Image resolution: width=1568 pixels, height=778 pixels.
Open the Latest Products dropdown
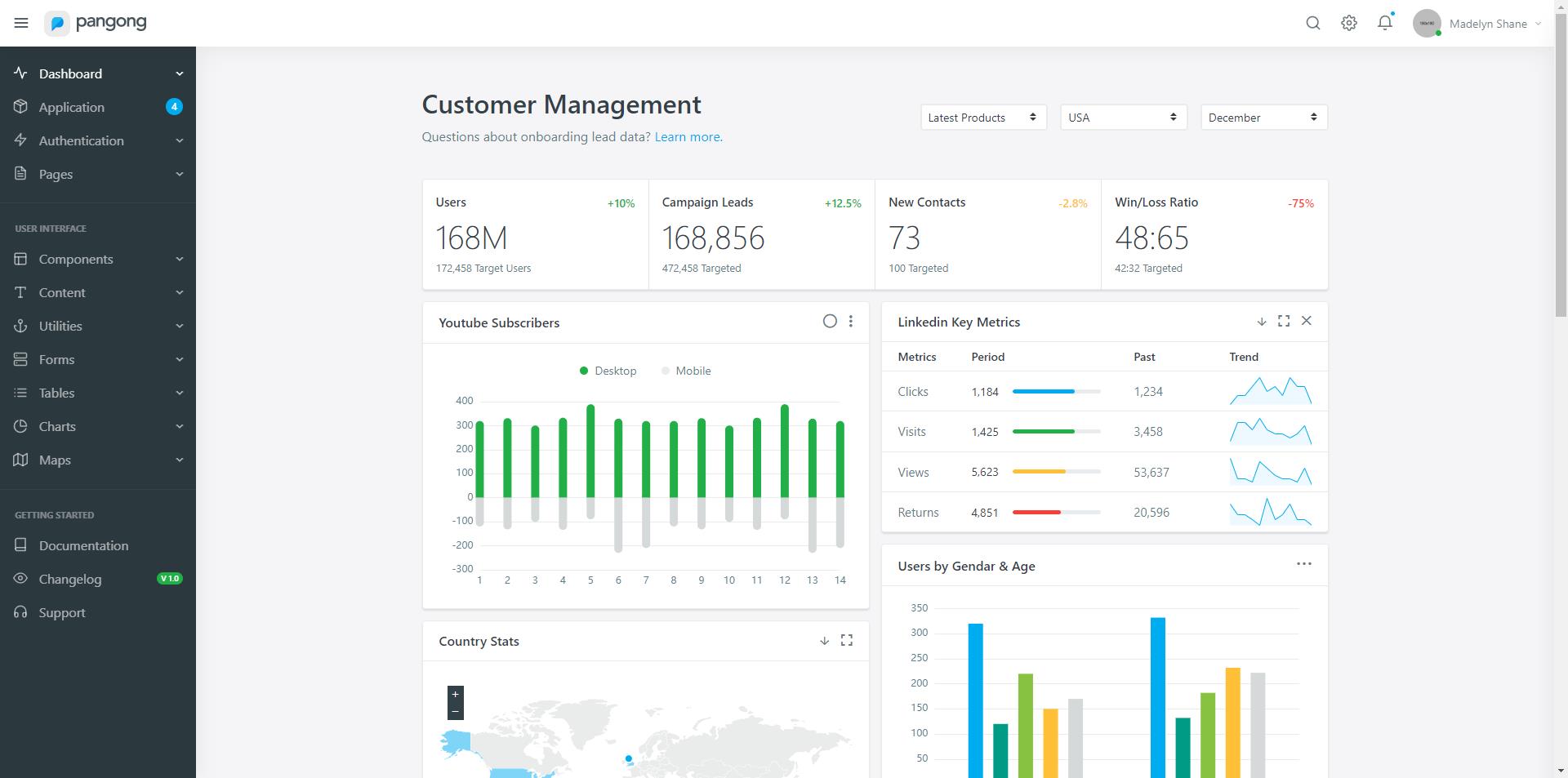(x=983, y=118)
